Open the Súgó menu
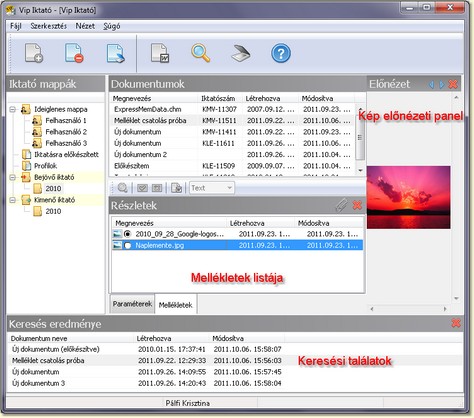This screenshot has height=418, width=474. pyautogui.click(x=112, y=26)
